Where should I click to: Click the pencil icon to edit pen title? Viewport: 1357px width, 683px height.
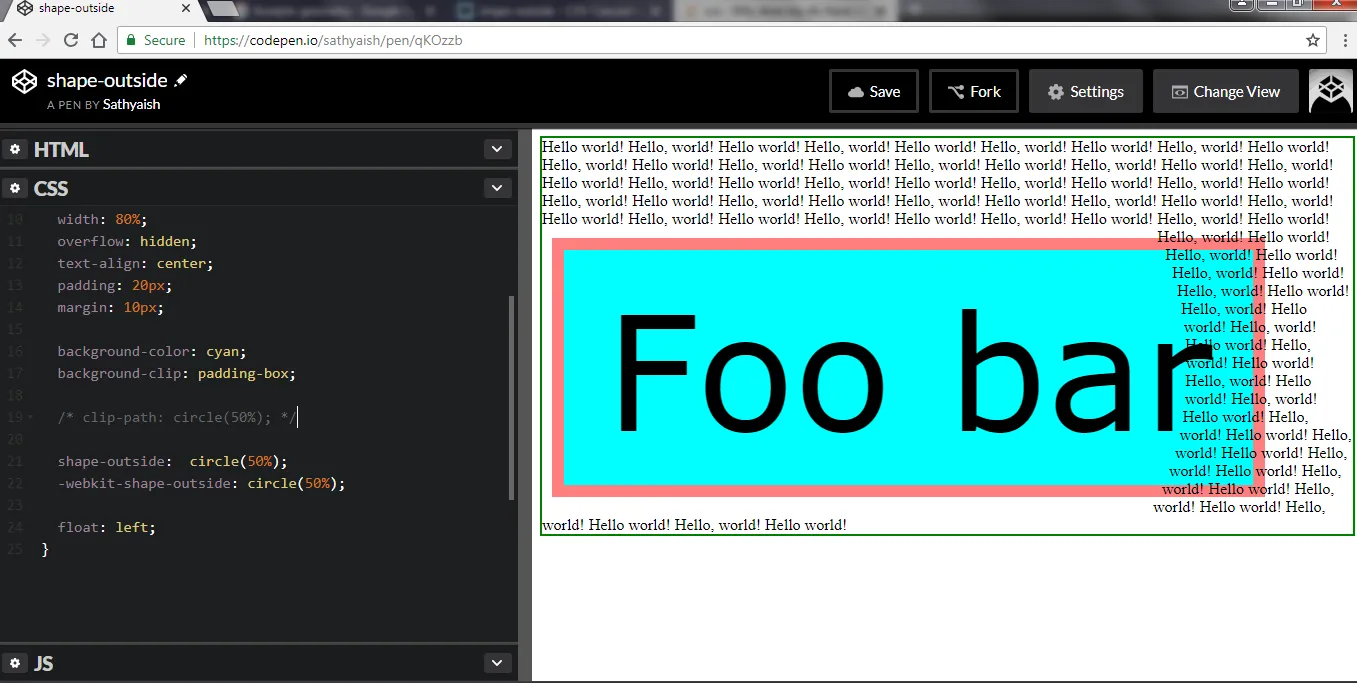click(181, 81)
